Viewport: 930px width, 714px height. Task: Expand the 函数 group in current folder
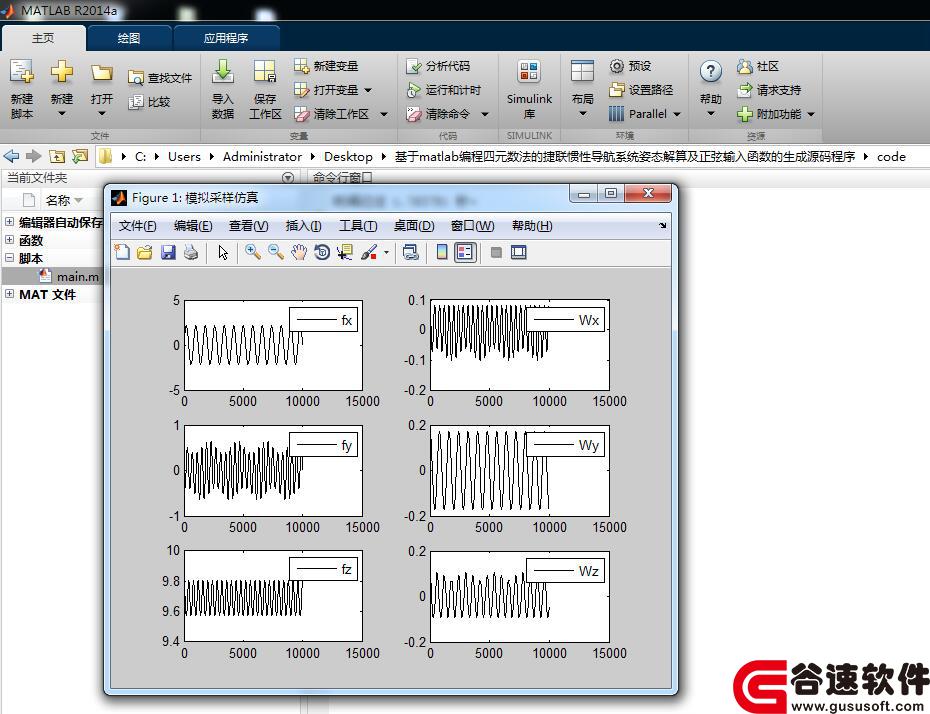coord(9,240)
